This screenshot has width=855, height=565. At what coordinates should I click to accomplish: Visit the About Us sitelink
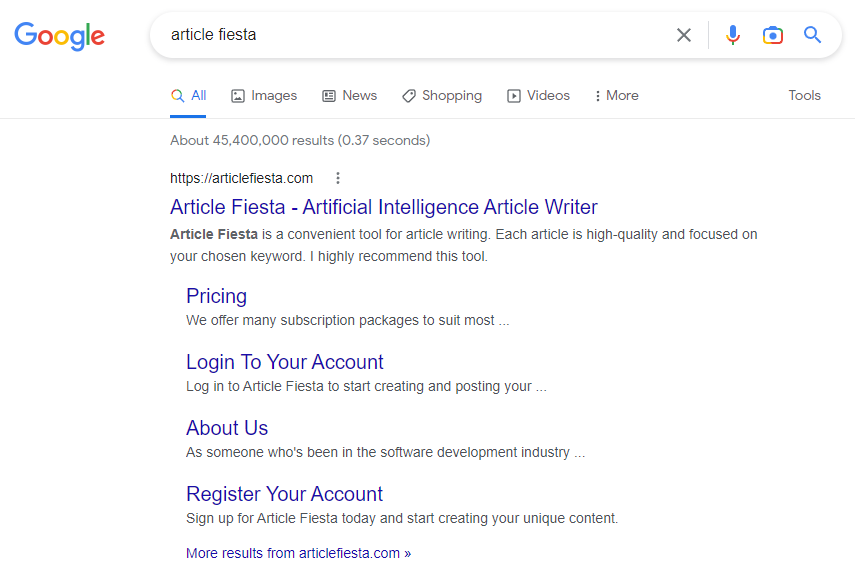click(227, 428)
